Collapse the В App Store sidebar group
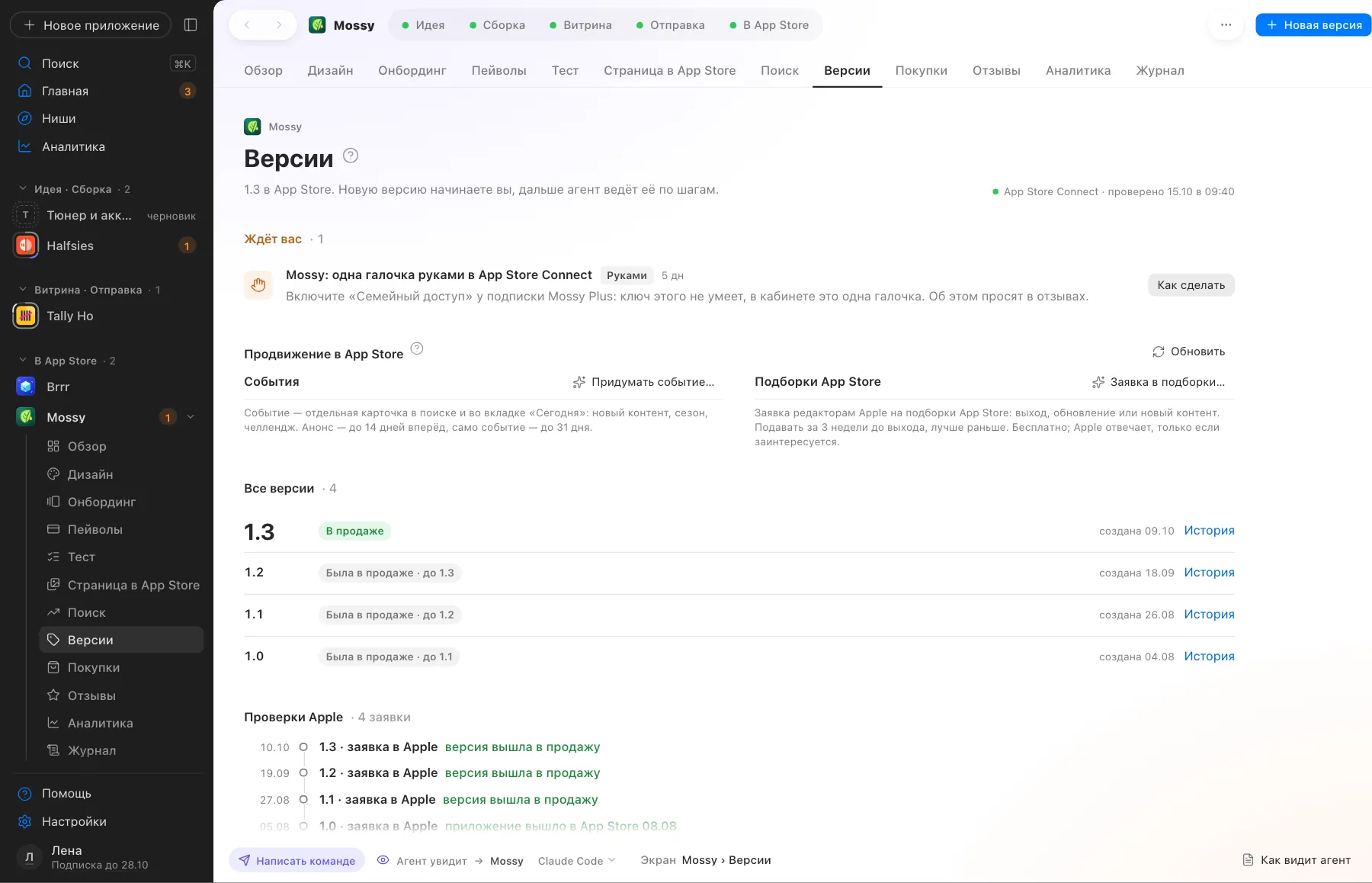The width and height of the screenshot is (1372, 883). click(22, 361)
